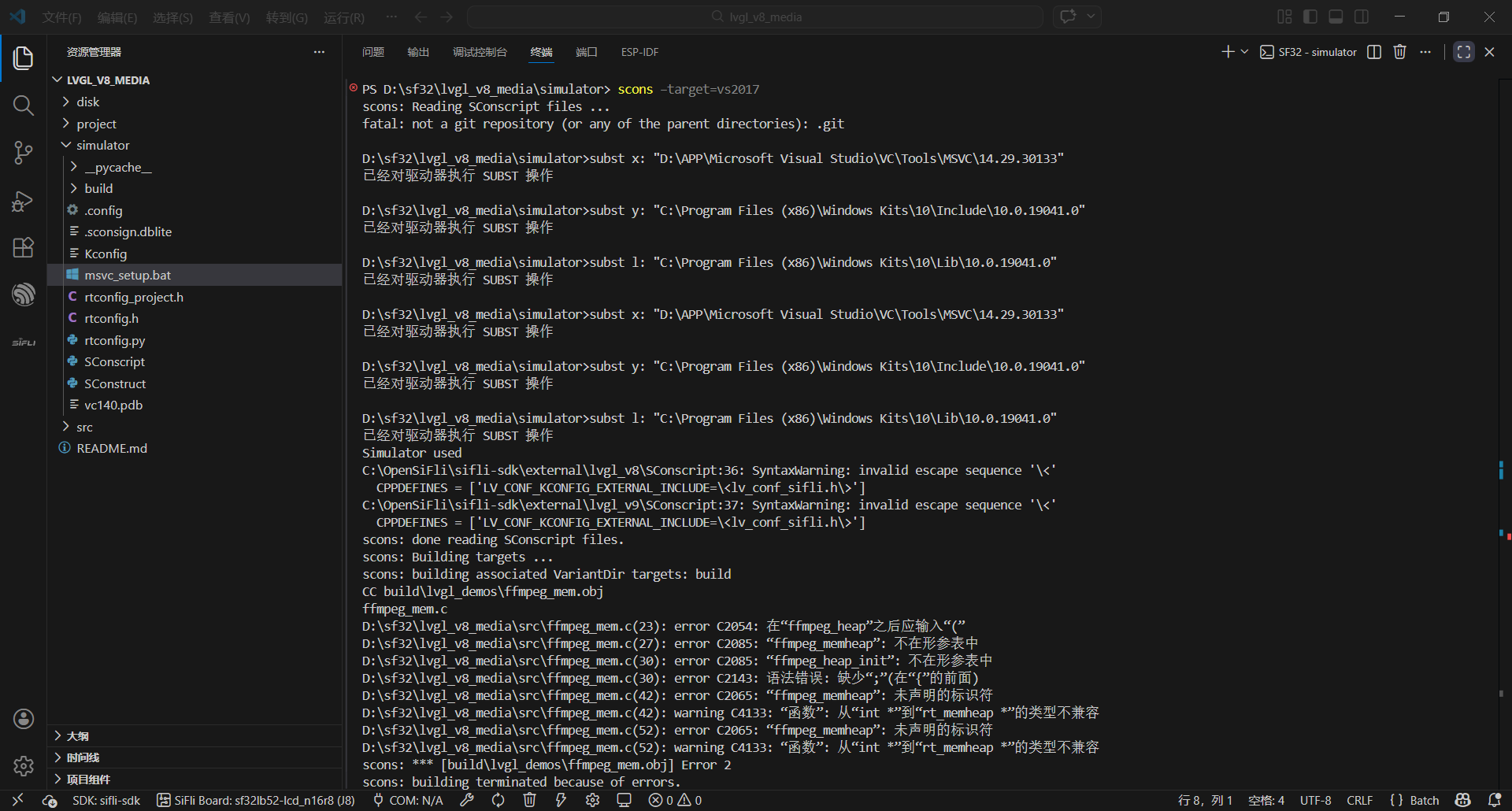Open the Search view in activity bar

[x=24, y=106]
